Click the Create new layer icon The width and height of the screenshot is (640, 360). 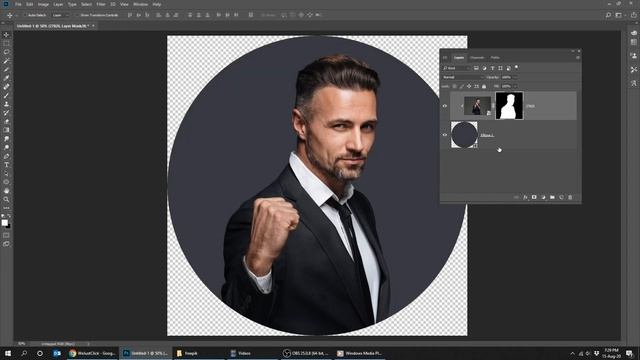tap(561, 198)
